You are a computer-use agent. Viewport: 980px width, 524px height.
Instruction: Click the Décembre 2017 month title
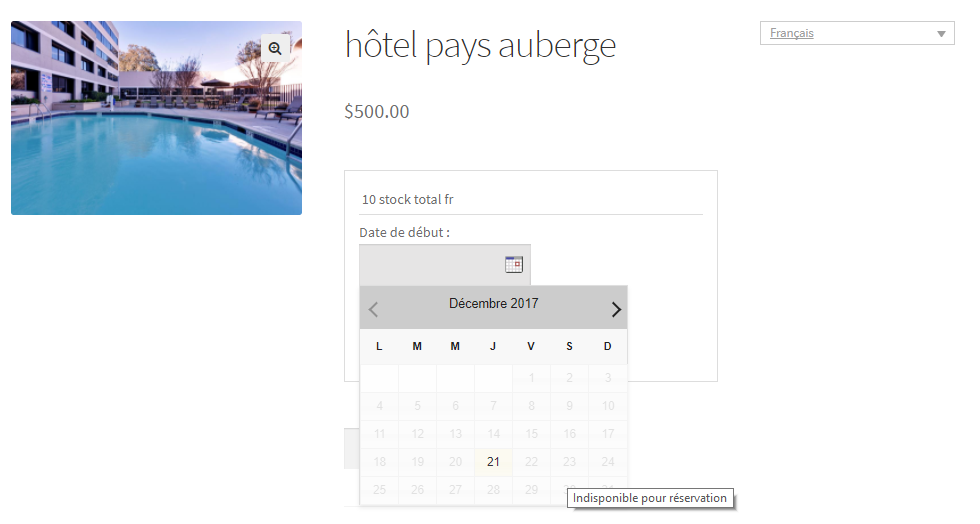pos(493,304)
